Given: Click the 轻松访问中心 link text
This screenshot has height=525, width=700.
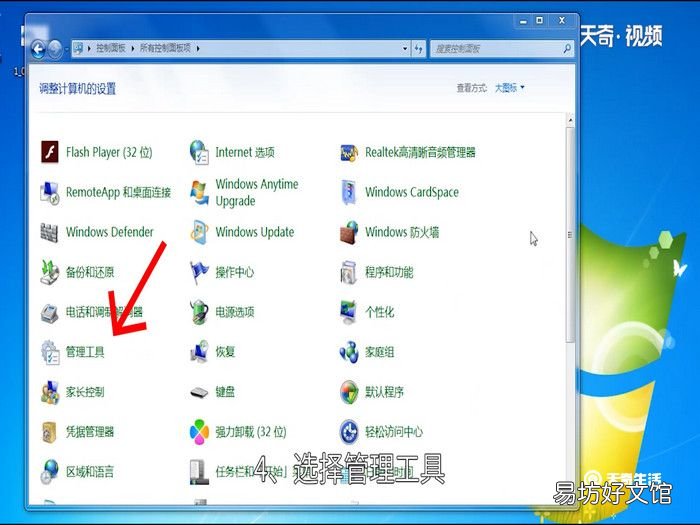Looking at the screenshot, I should (394, 432).
